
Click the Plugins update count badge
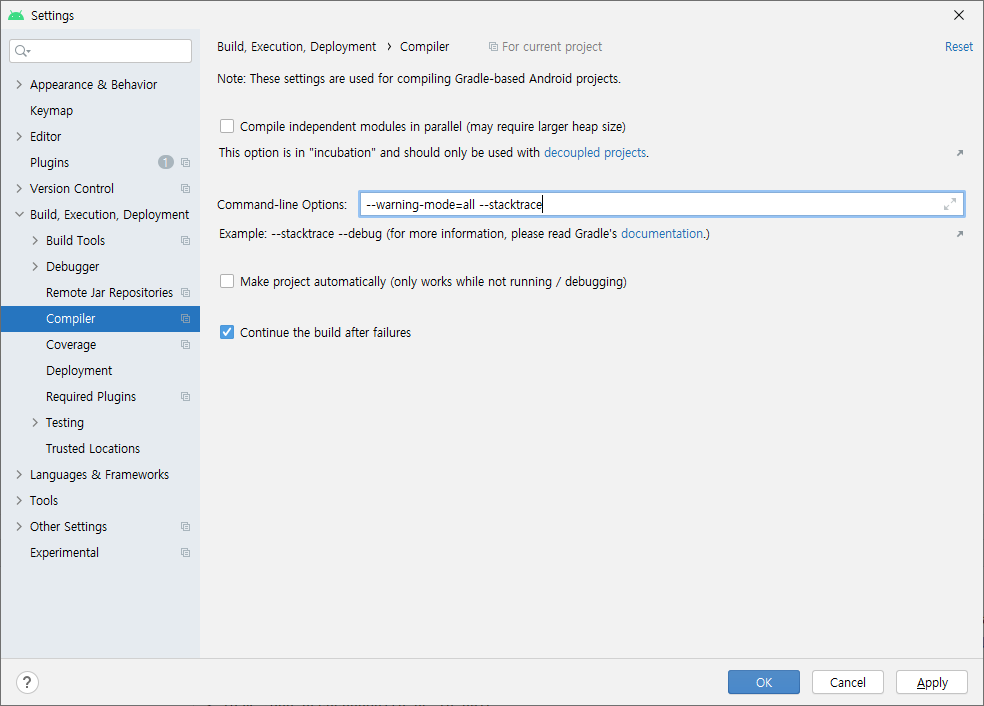(x=166, y=163)
